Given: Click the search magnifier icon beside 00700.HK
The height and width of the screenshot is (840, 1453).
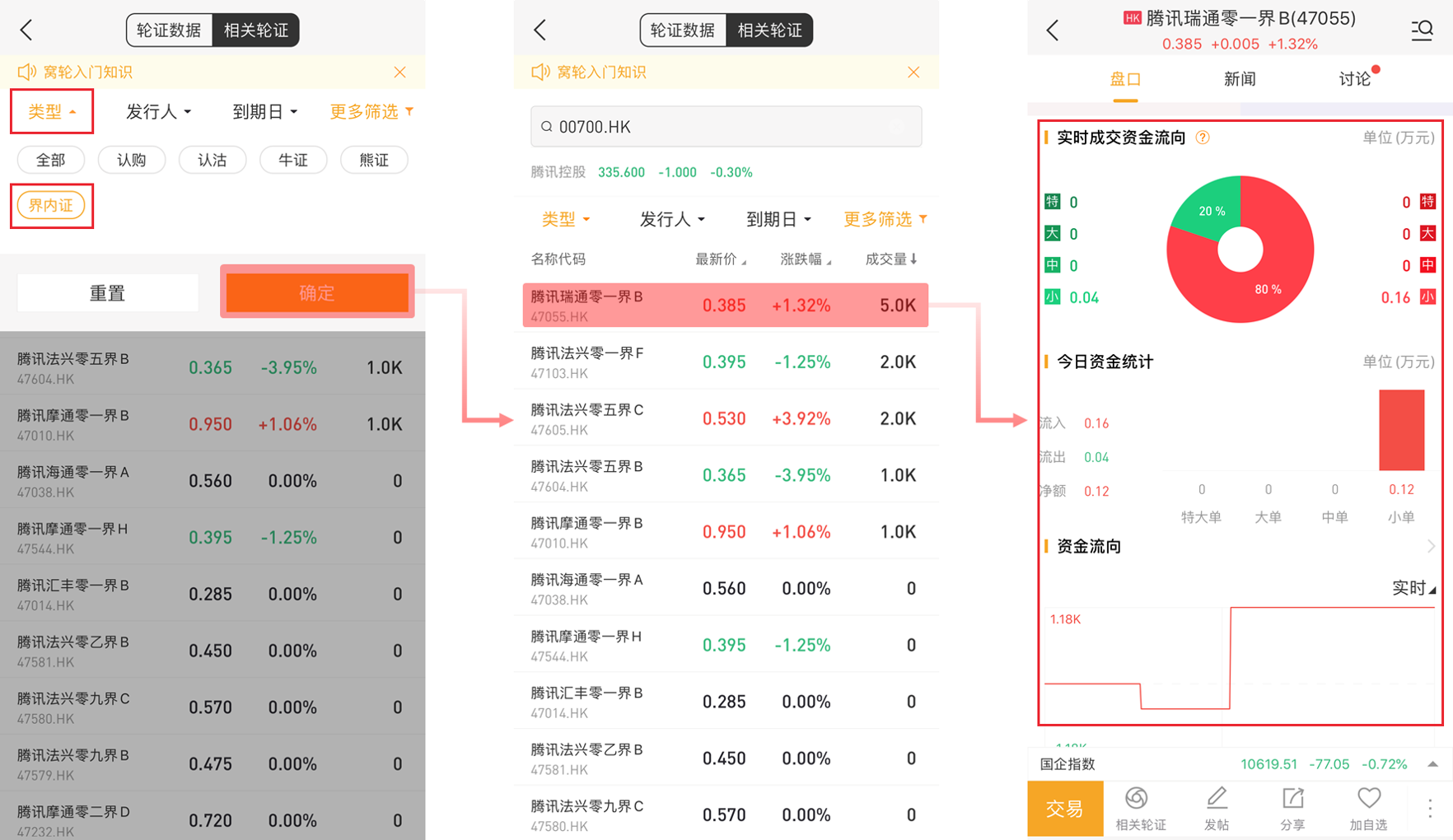Looking at the screenshot, I should [547, 127].
